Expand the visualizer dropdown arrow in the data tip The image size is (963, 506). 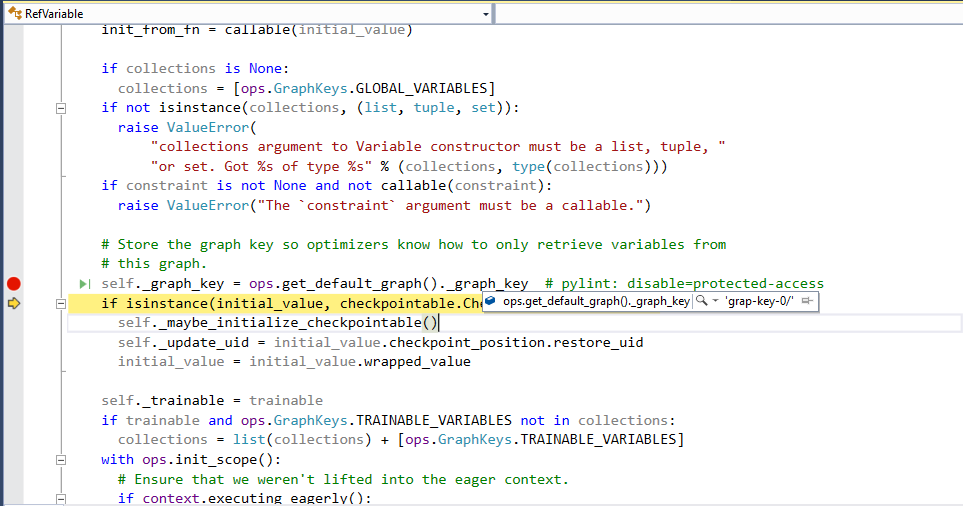tap(715, 301)
